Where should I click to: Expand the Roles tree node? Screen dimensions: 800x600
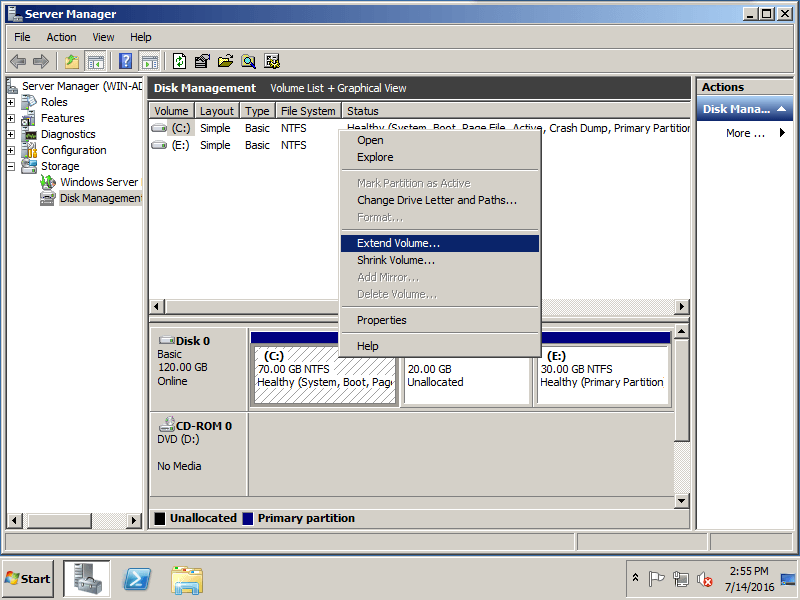(x=11, y=102)
